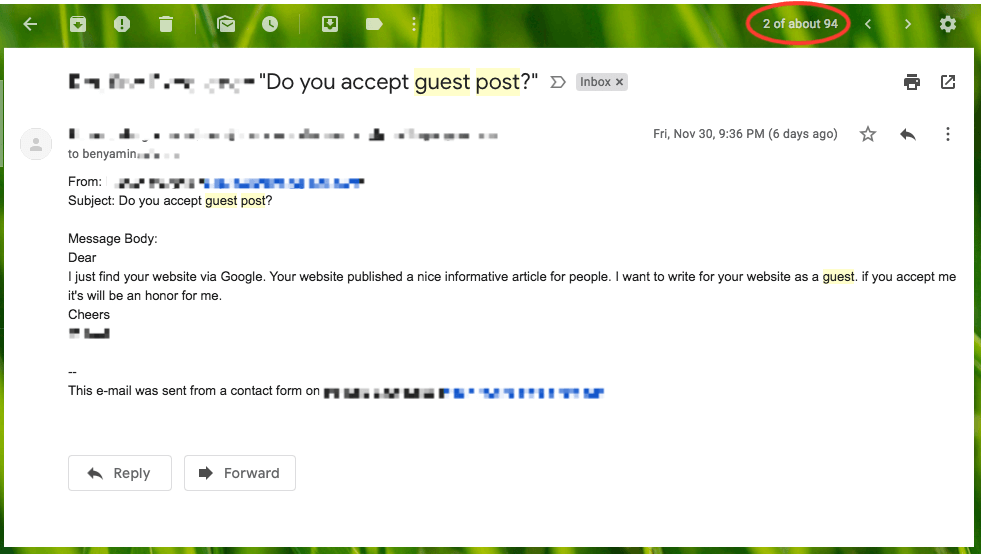
Task: Click the Forward button
Action: coord(240,473)
